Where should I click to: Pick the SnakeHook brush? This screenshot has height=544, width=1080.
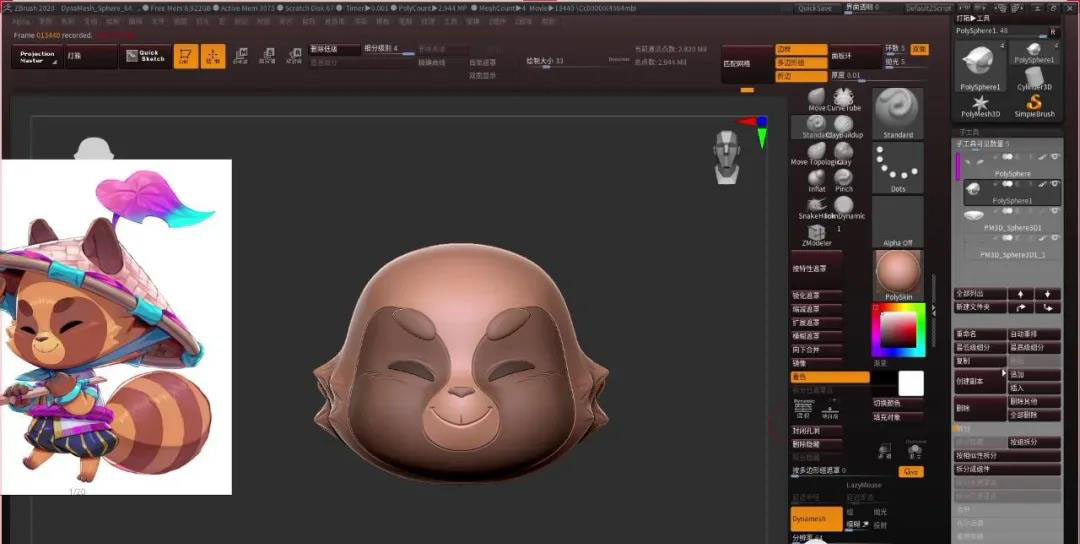pyautogui.click(x=817, y=207)
